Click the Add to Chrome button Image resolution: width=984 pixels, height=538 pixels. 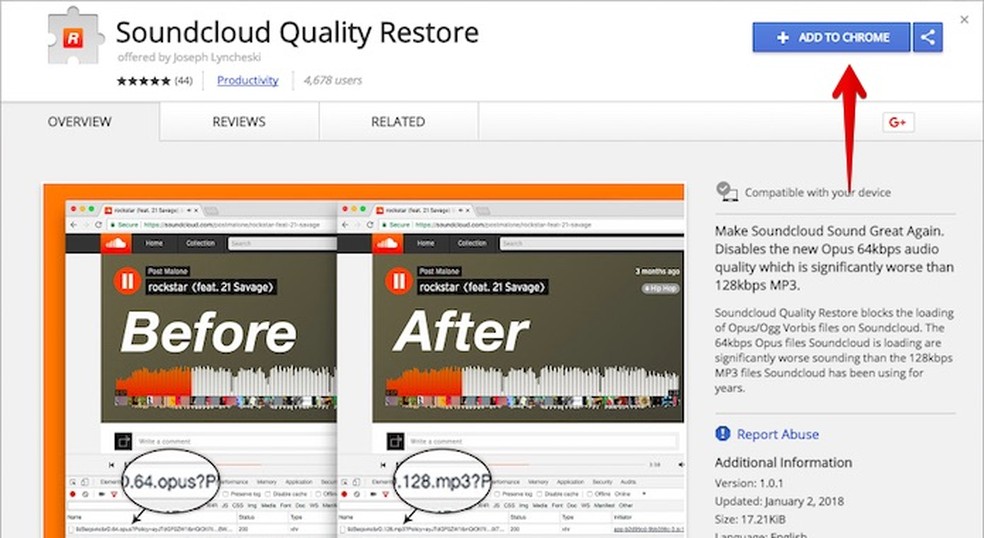832,38
